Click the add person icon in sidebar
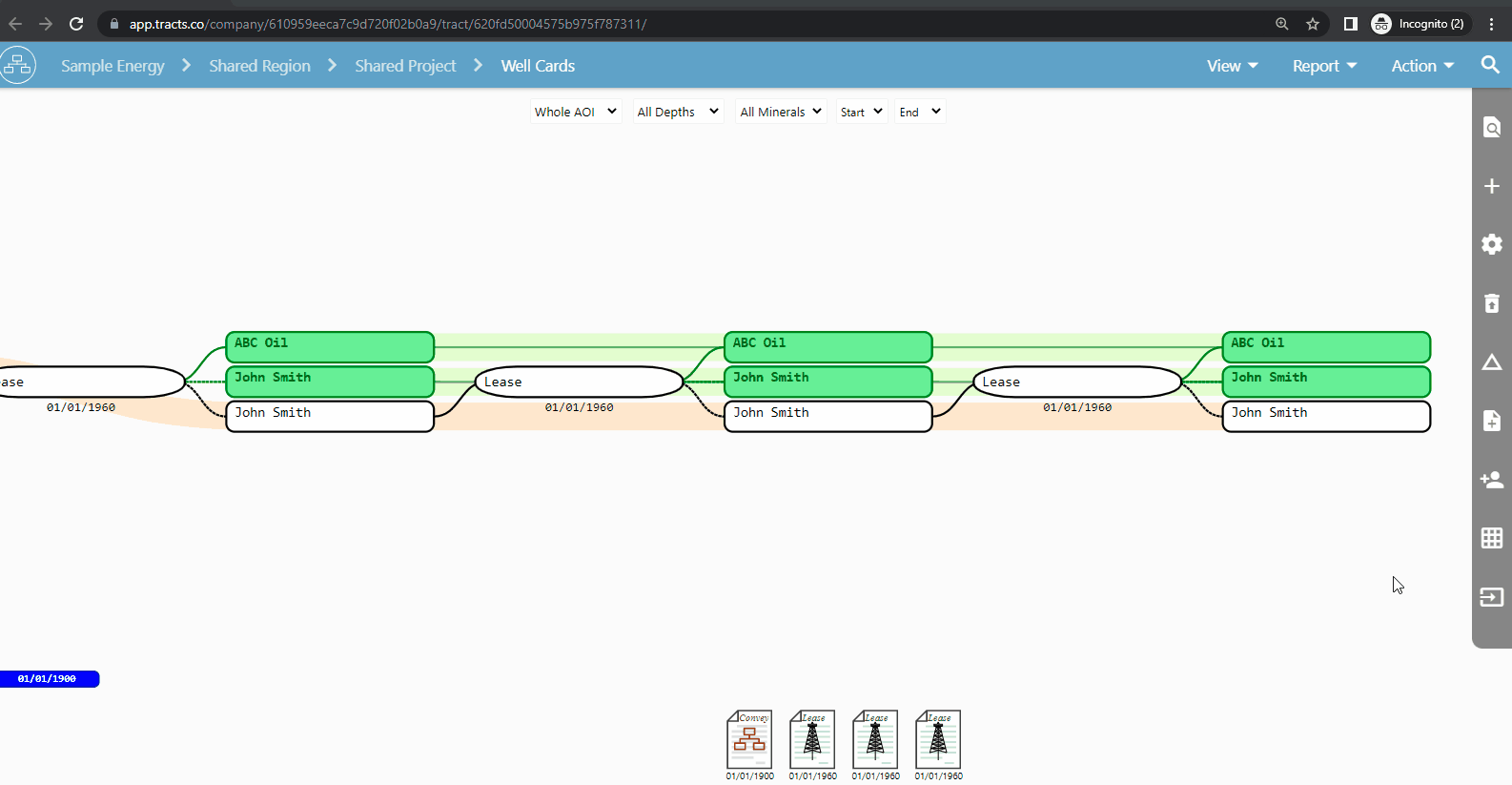The width and height of the screenshot is (1512, 785). (1492, 480)
